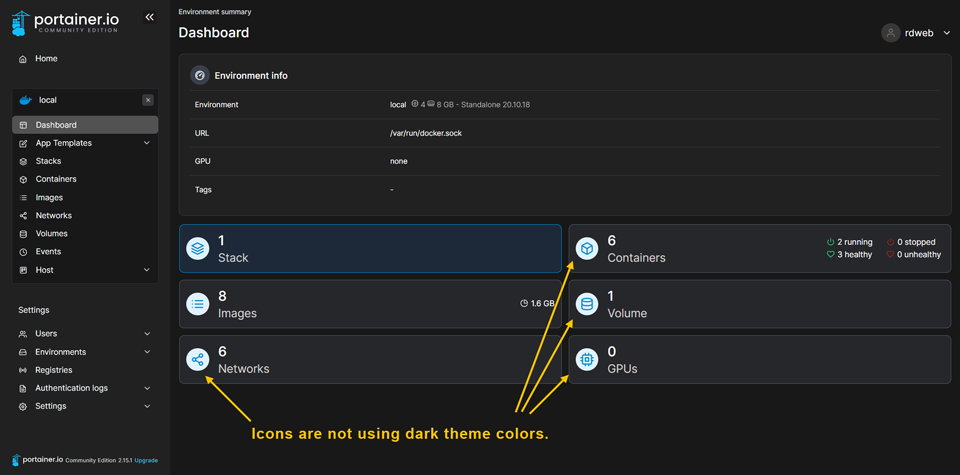Click the Registries radio icon in sidebar
Image resolution: width=960 pixels, height=475 pixels.
[23, 370]
